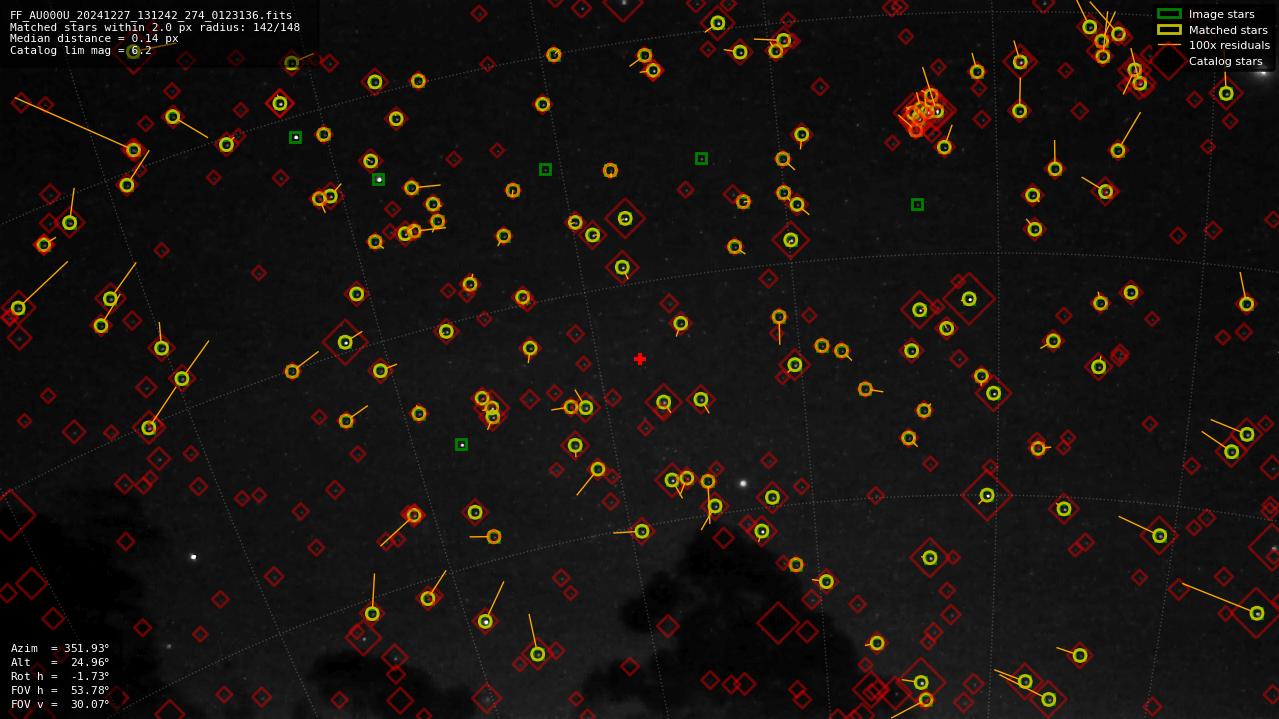Click the '100x residuals' legend label

pos(1229,45)
